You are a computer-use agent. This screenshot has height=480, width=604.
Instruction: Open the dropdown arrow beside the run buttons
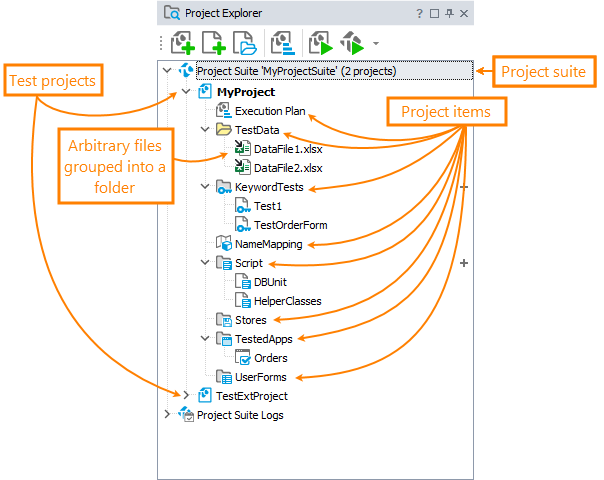[375, 44]
